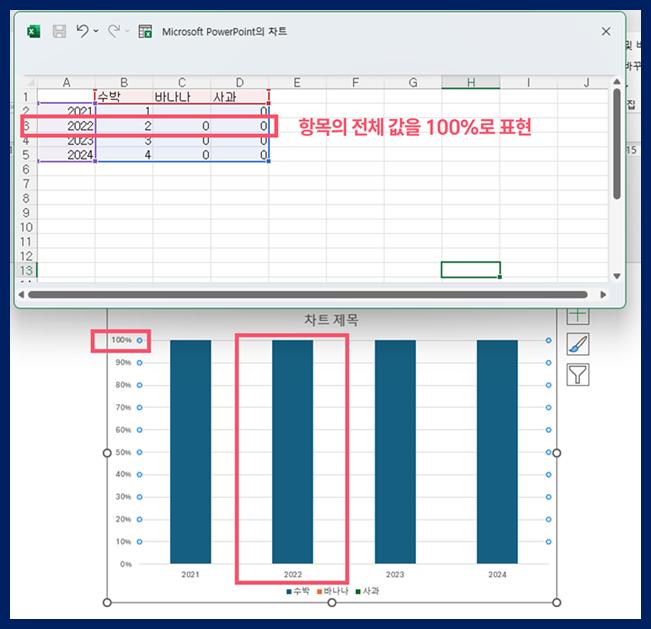This screenshot has width=651, height=629.
Task: Select row 1 header
Action: 26,97
